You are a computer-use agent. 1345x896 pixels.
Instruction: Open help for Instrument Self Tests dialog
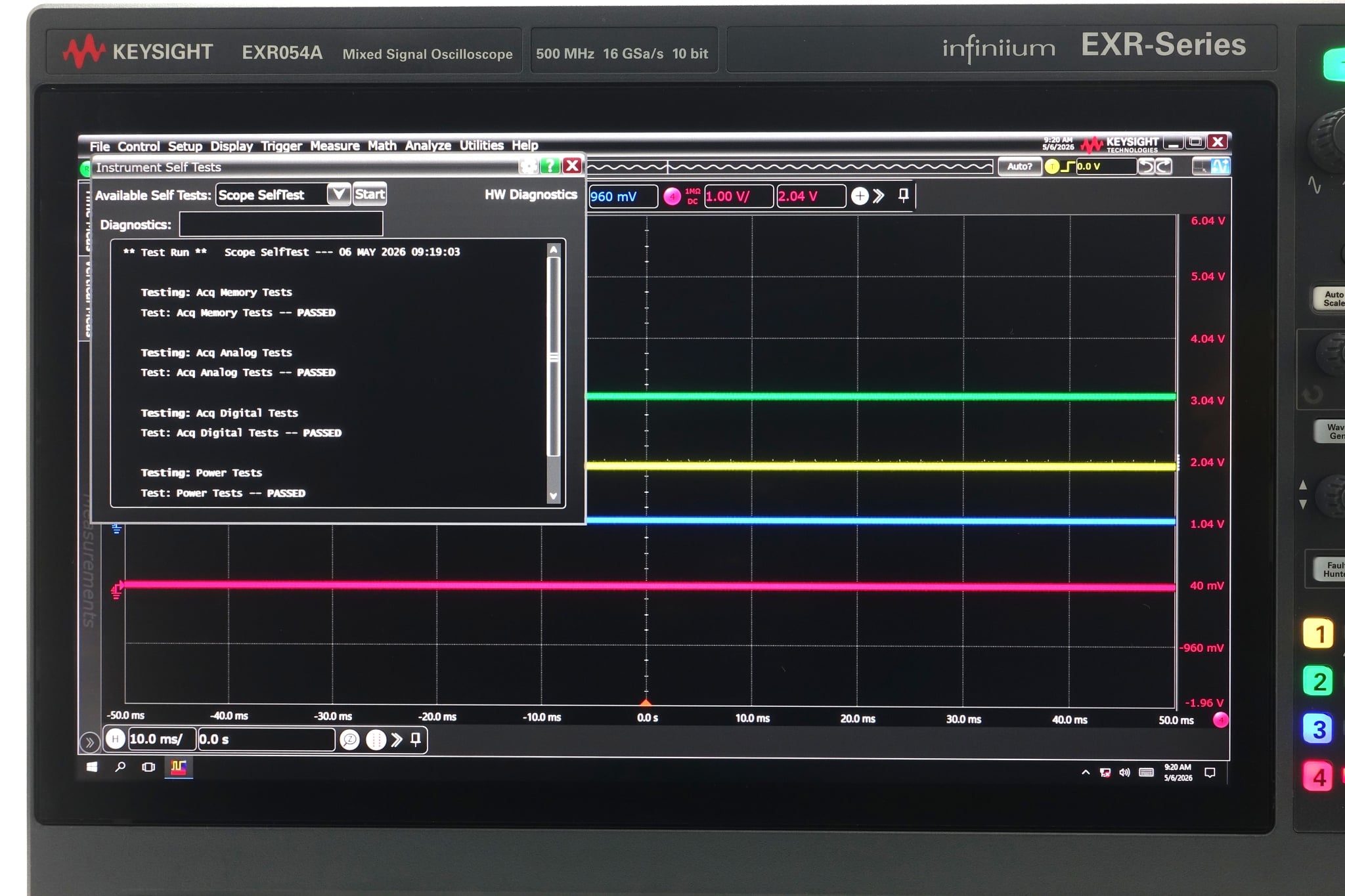pos(550,166)
